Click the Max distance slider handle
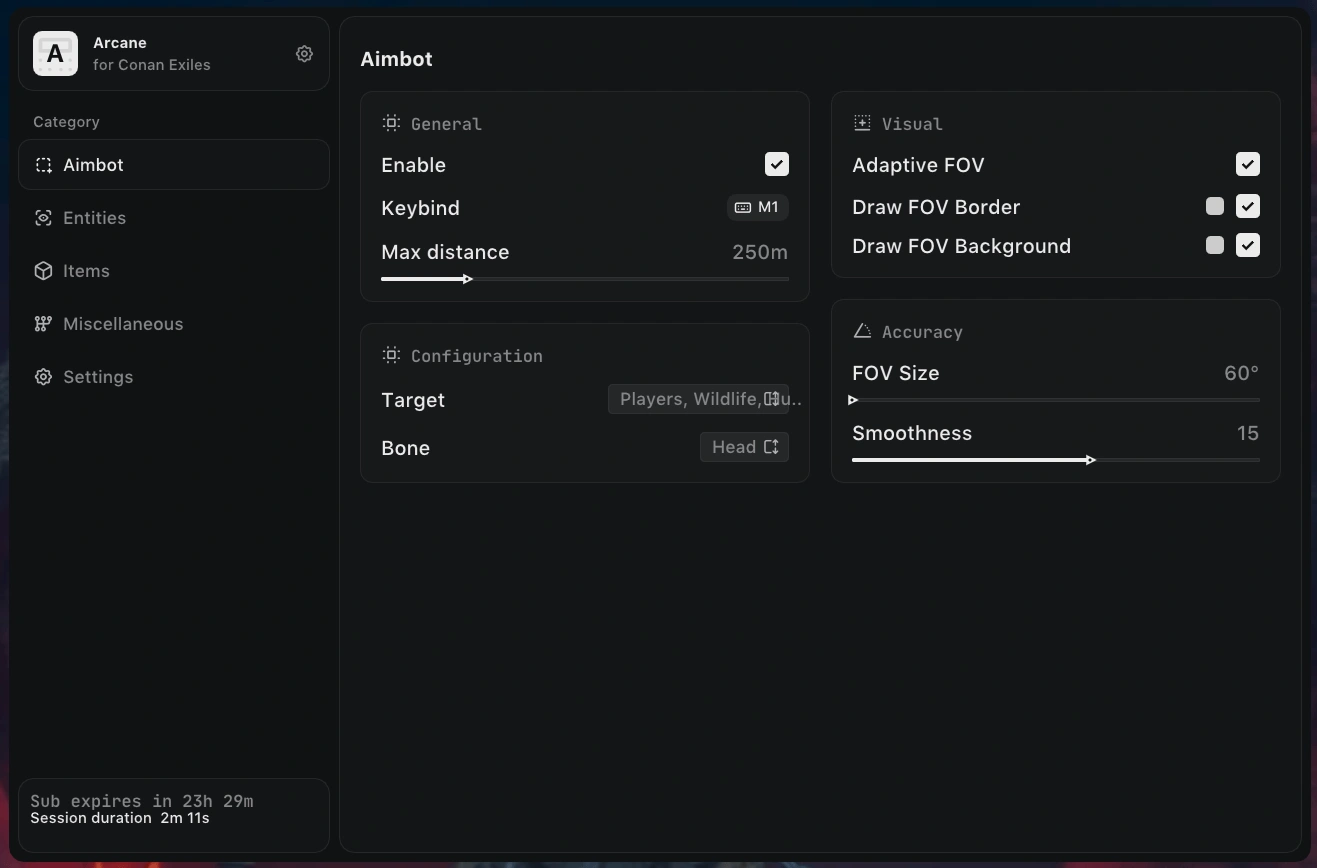Screen dimensions: 1317x868 [x=468, y=279]
